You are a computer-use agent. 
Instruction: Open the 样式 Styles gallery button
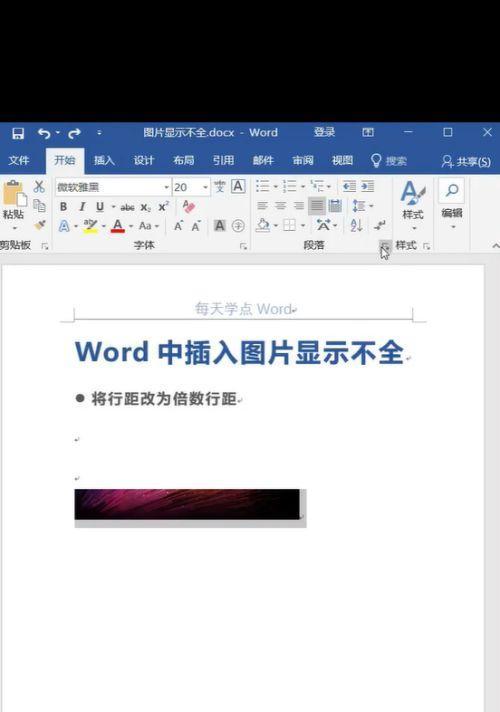[x=413, y=204]
